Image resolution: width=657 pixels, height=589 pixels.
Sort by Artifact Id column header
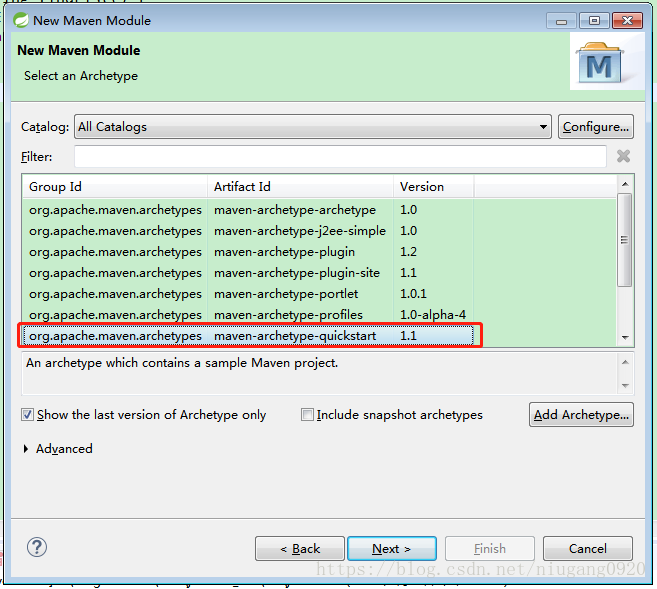[300, 186]
